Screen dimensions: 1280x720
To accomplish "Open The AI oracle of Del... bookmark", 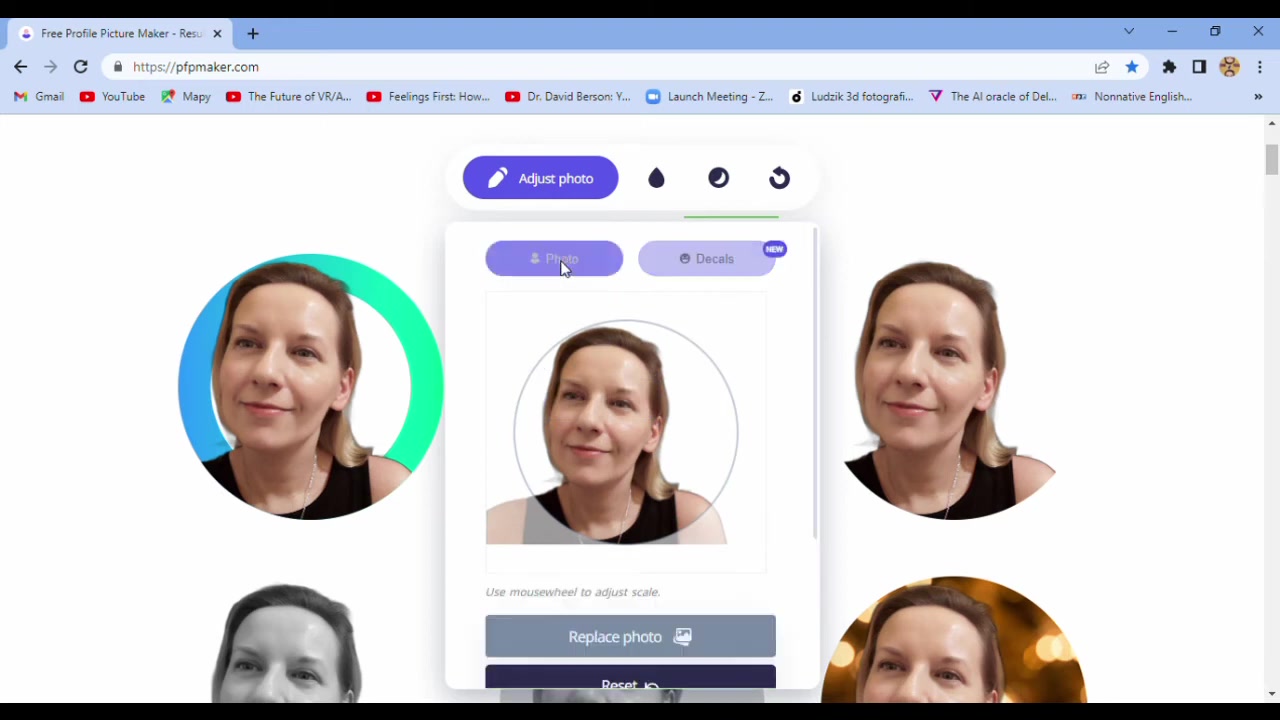I will (x=993, y=97).
